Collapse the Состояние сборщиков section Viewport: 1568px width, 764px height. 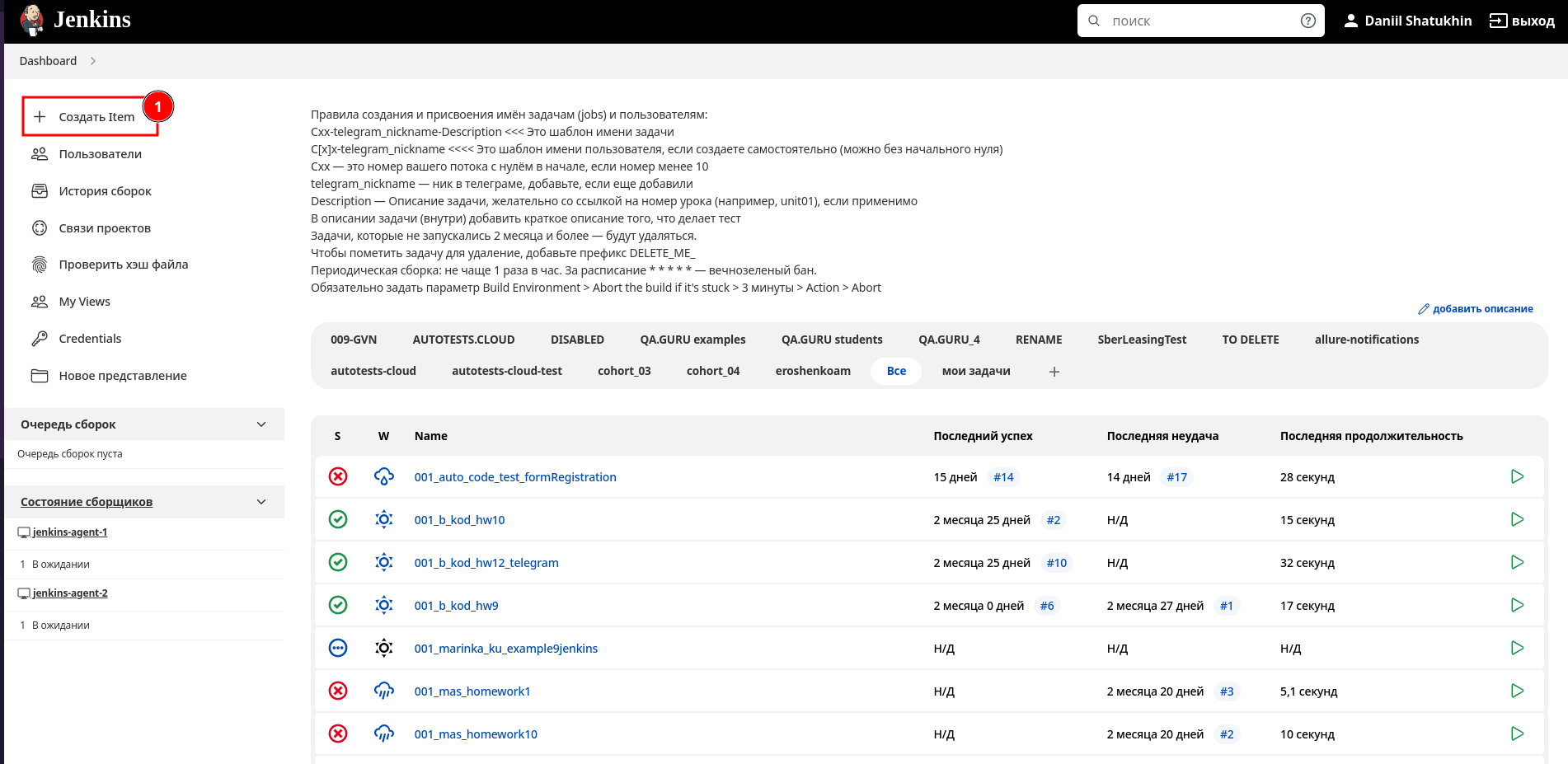pyautogui.click(x=261, y=502)
